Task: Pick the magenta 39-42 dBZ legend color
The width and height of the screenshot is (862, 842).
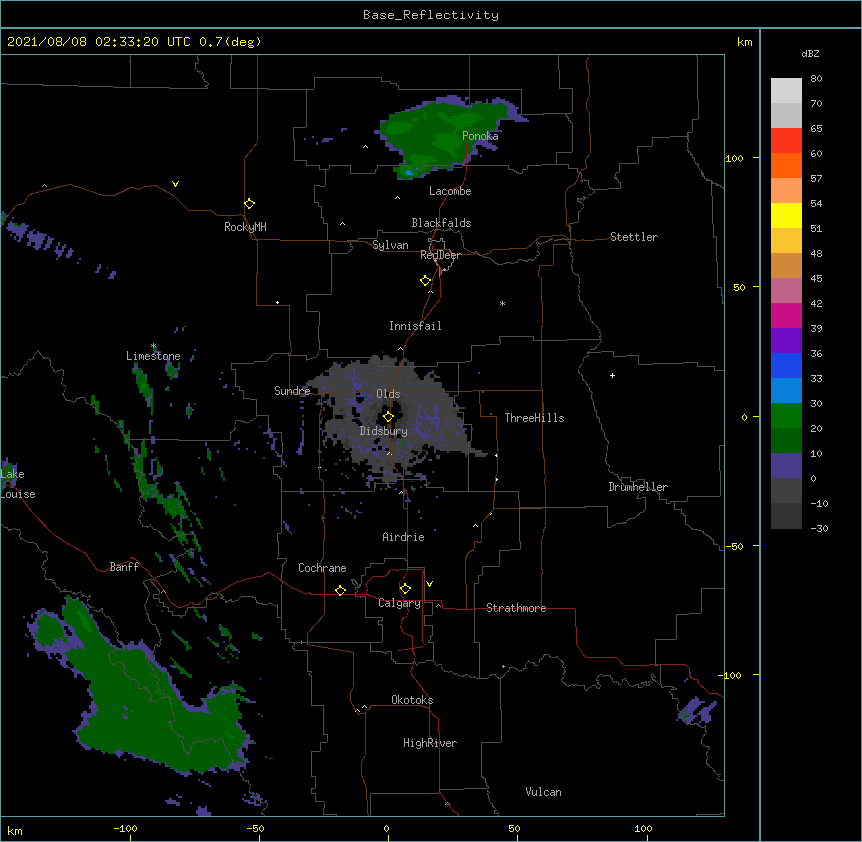Action: [786, 315]
